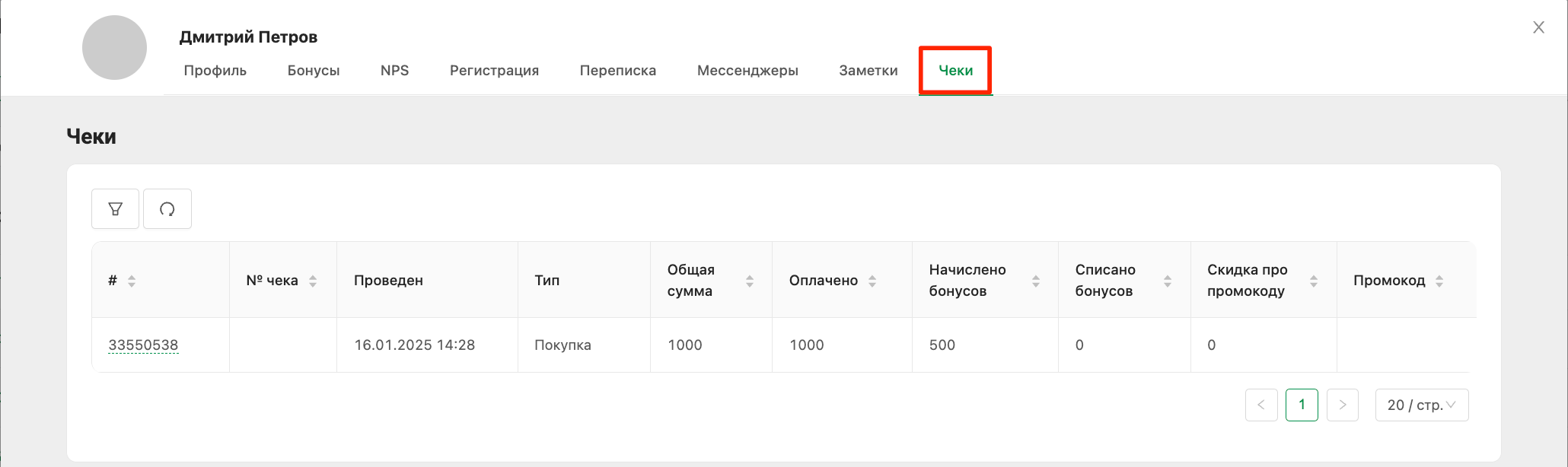The width and height of the screenshot is (1568, 467).
Task: Sort by Списано бонусов column arrows
Action: tap(1168, 281)
